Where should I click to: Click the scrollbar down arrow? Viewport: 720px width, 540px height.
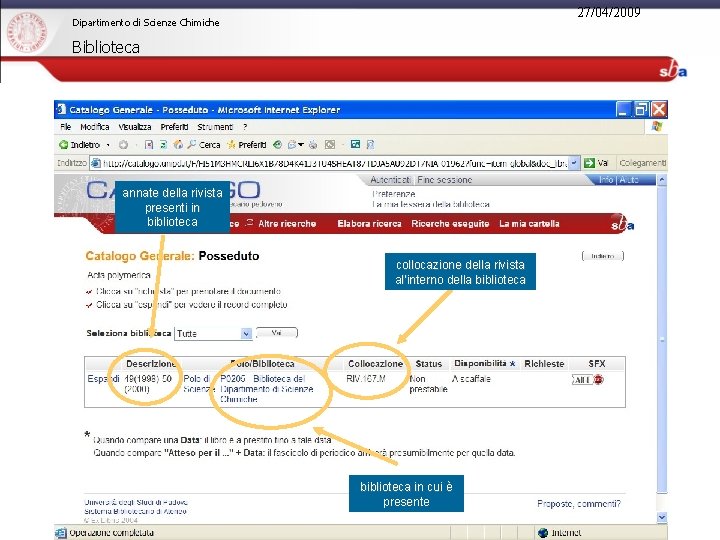pyautogui.click(x=662, y=518)
